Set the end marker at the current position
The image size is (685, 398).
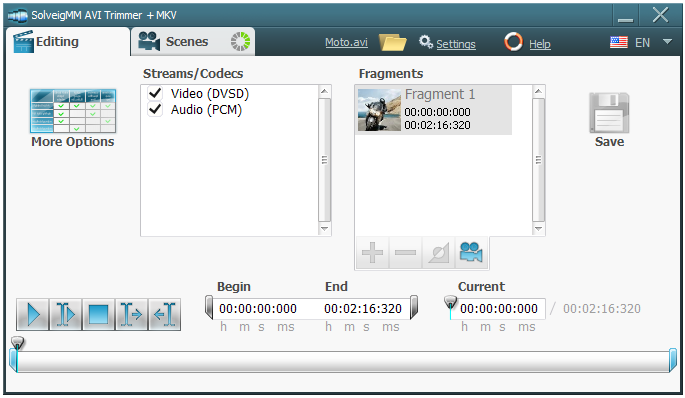click(x=165, y=314)
